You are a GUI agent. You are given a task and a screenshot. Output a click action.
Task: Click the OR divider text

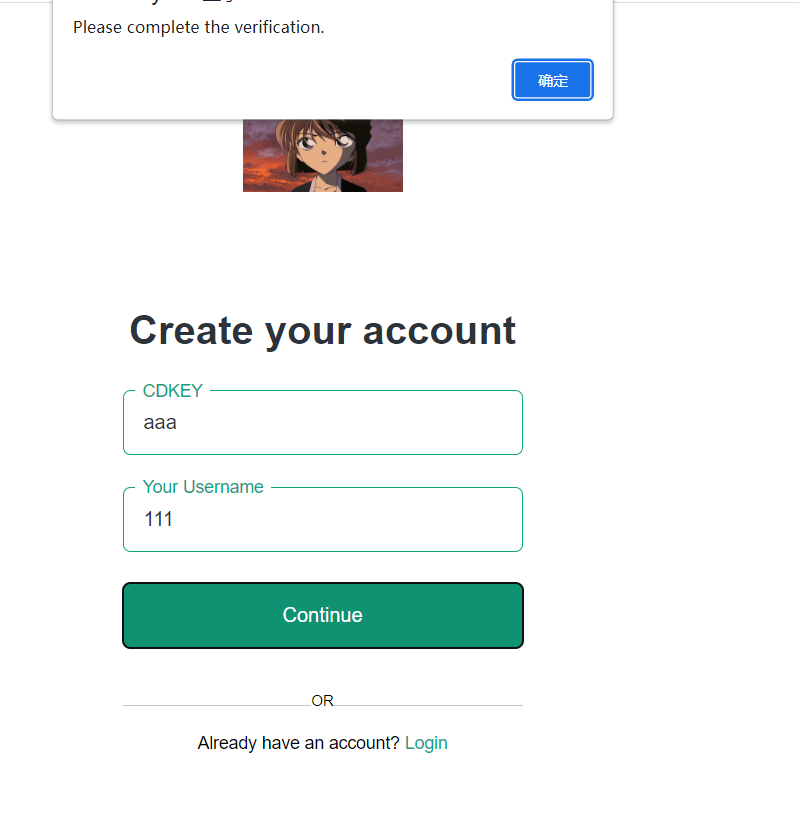tap(322, 701)
